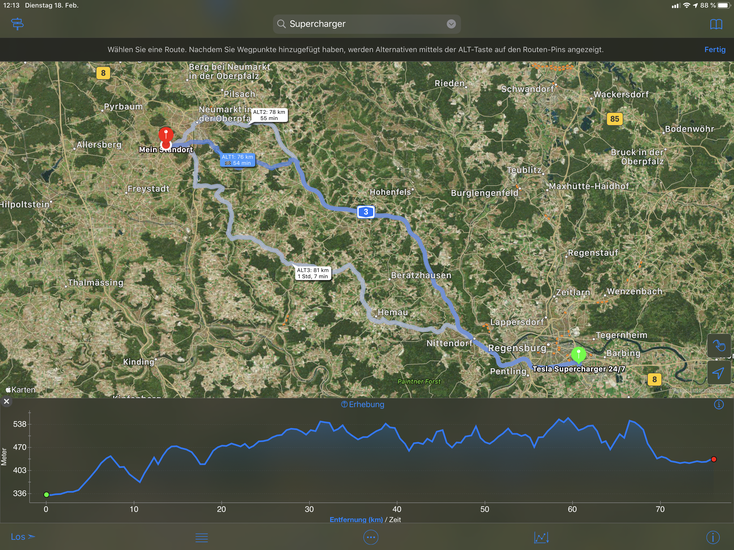Click the battery indicator in status bar
The width and height of the screenshot is (734, 550).
point(723,5)
